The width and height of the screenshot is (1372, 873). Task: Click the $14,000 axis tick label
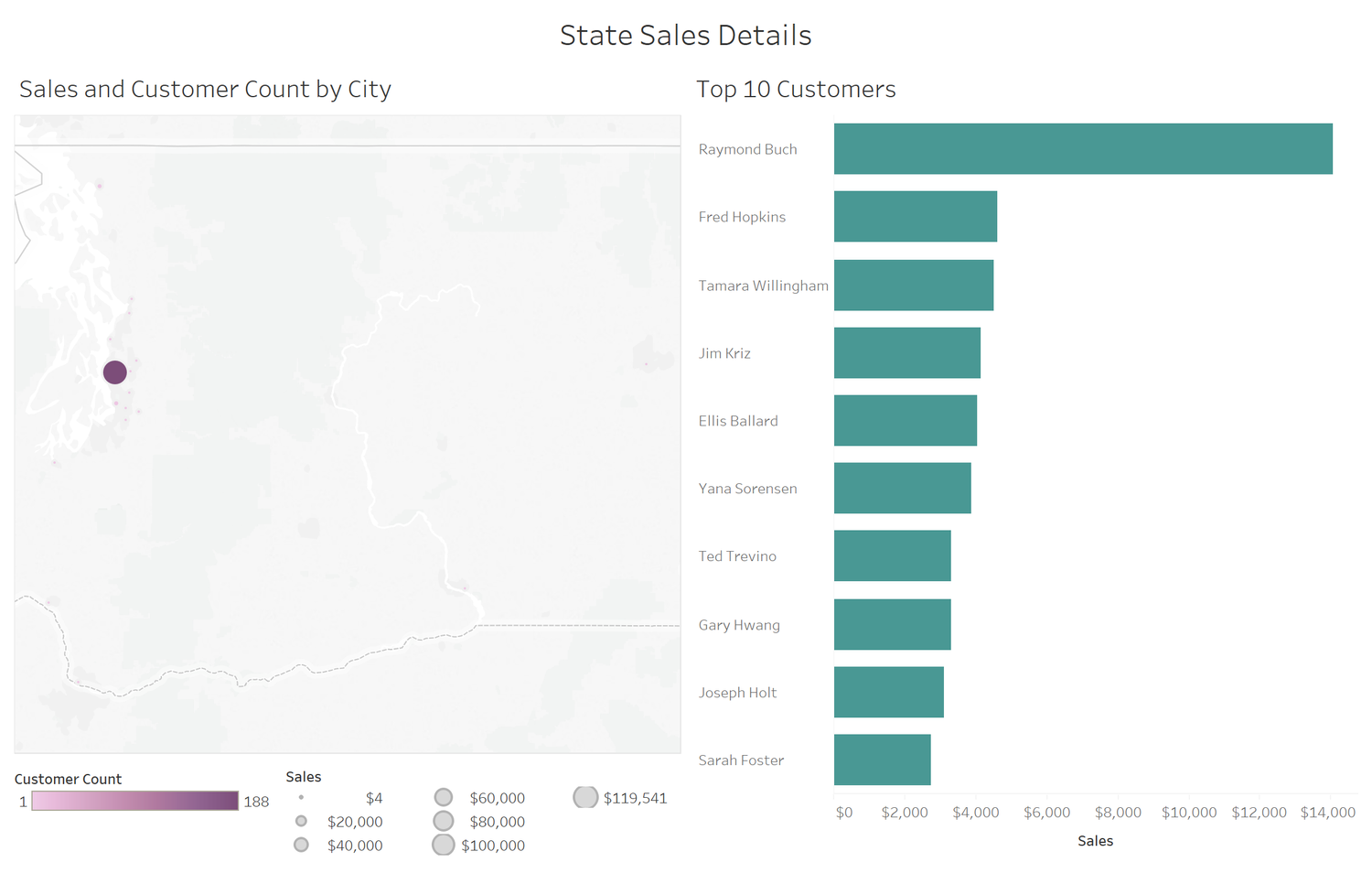coord(1327,812)
